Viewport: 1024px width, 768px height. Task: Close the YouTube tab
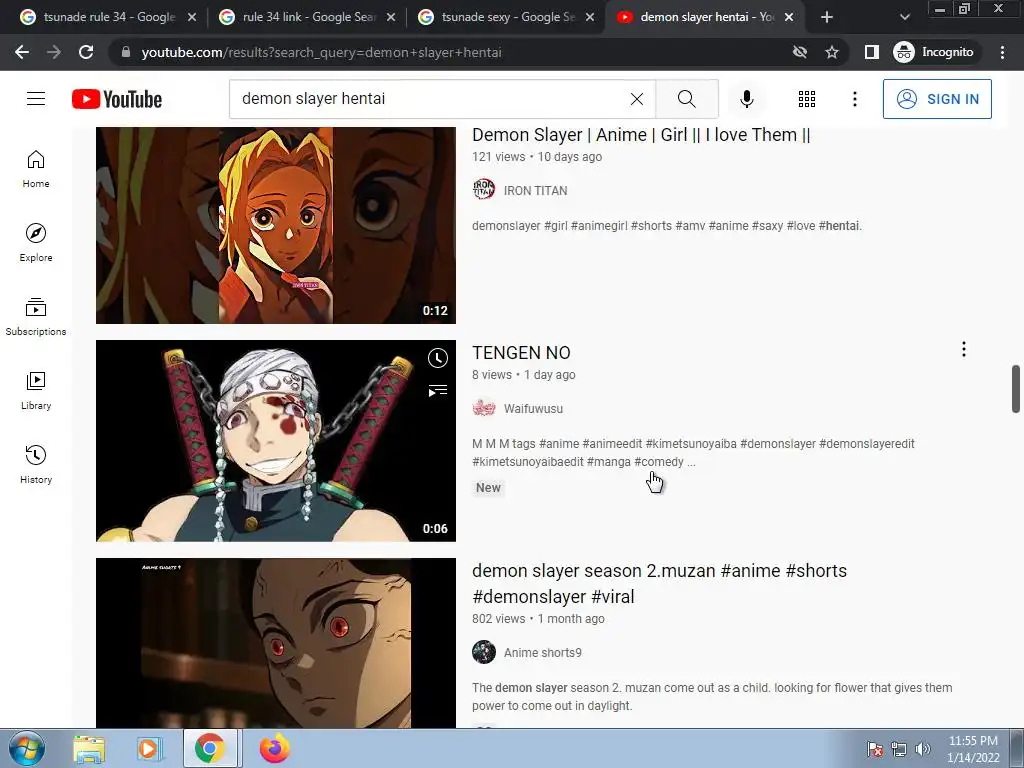(x=789, y=17)
